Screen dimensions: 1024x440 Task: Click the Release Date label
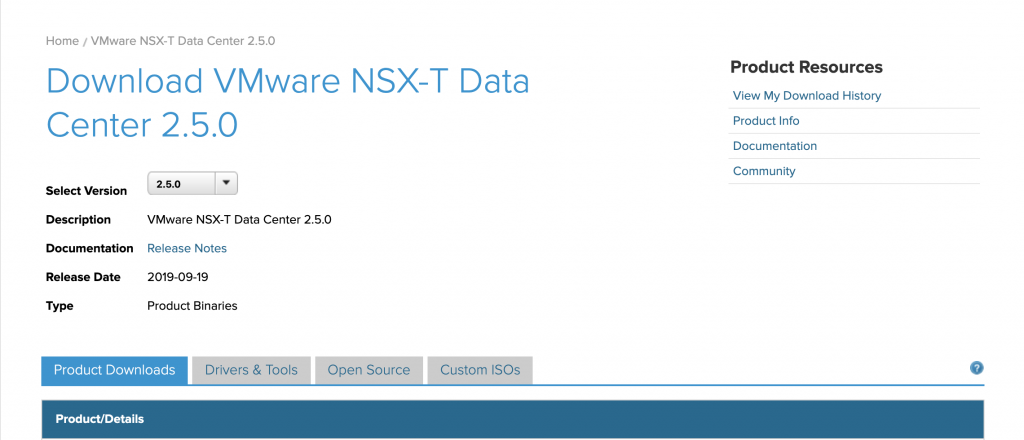click(83, 277)
